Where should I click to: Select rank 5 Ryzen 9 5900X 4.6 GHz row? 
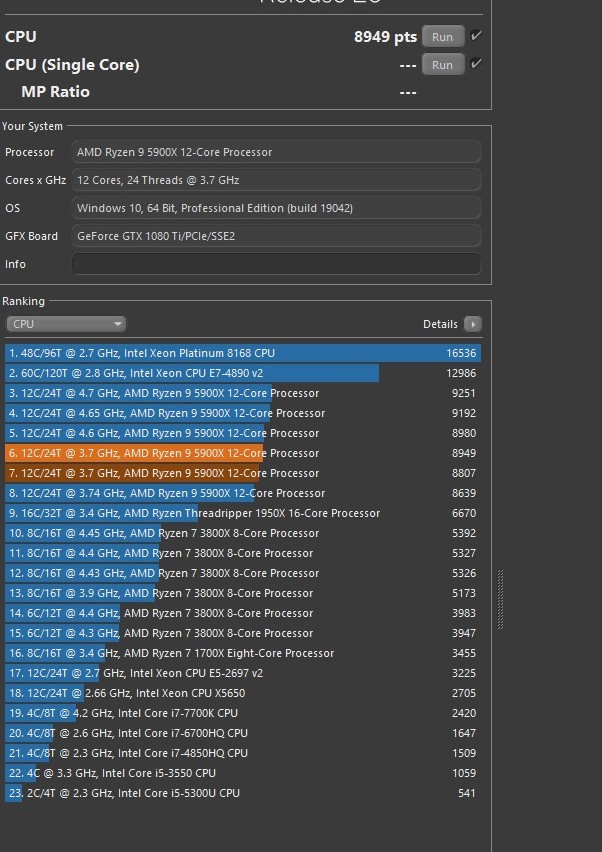pos(243,433)
